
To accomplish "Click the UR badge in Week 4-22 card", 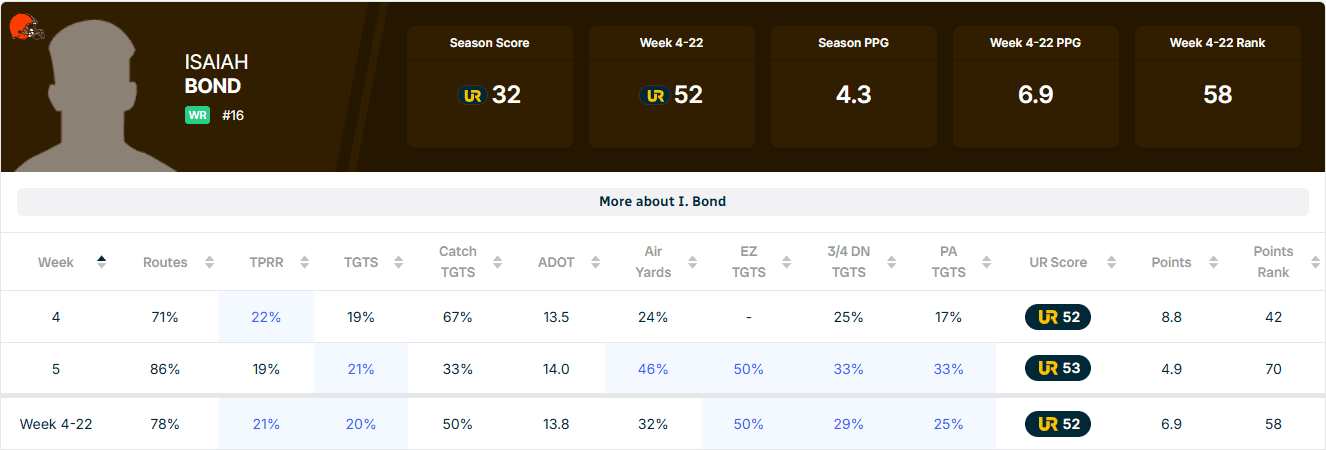I will click(654, 95).
